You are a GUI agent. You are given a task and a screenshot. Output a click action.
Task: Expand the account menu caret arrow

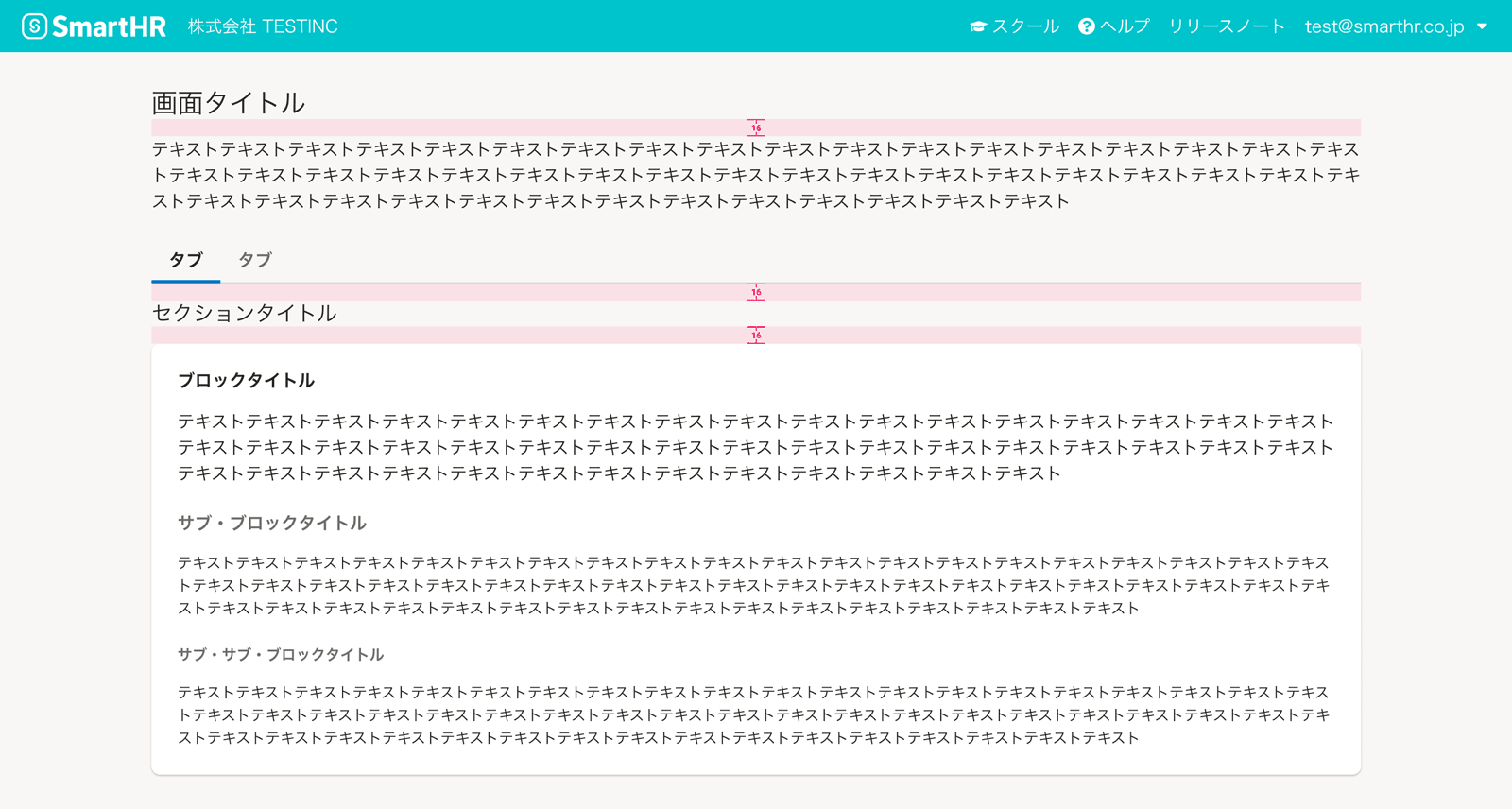pos(1482,26)
